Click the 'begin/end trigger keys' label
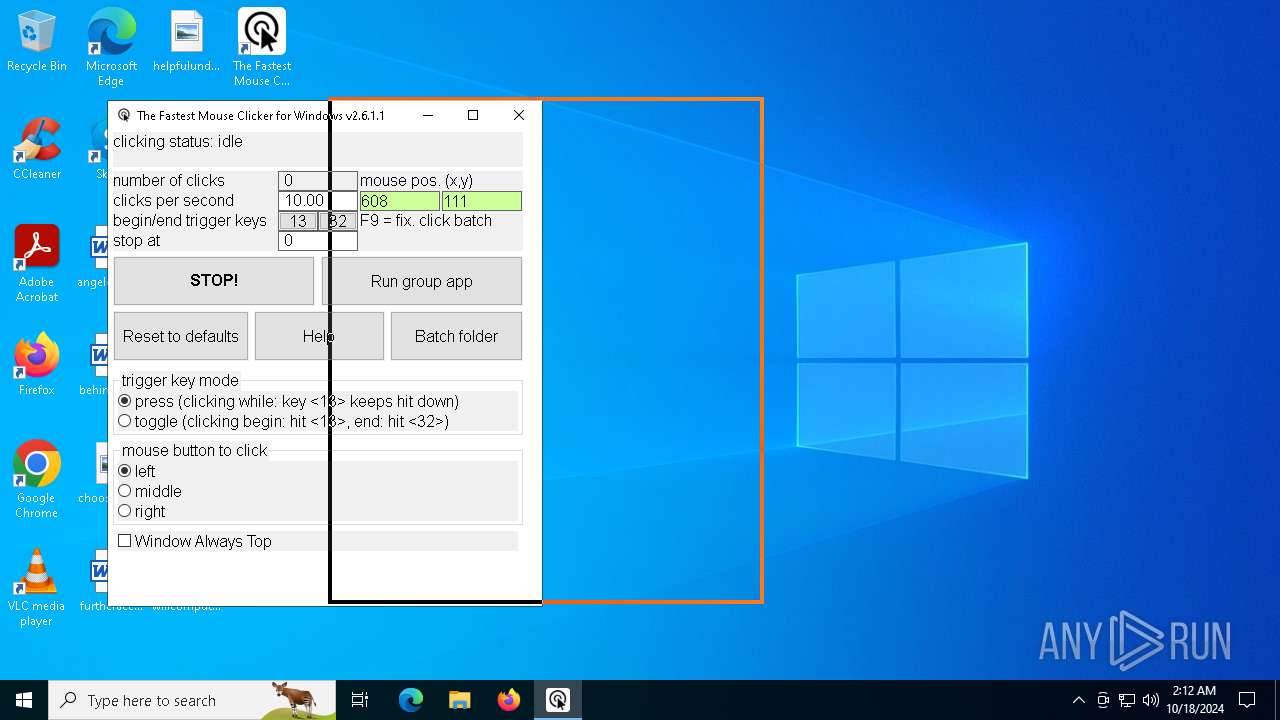 pyautogui.click(x=190, y=221)
